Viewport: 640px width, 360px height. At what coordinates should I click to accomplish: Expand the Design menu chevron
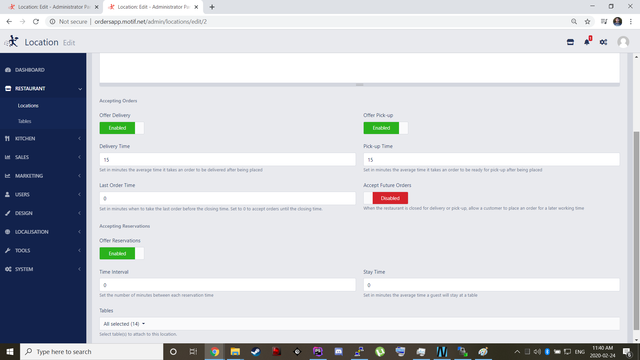pyautogui.click(x=80, y=213)
